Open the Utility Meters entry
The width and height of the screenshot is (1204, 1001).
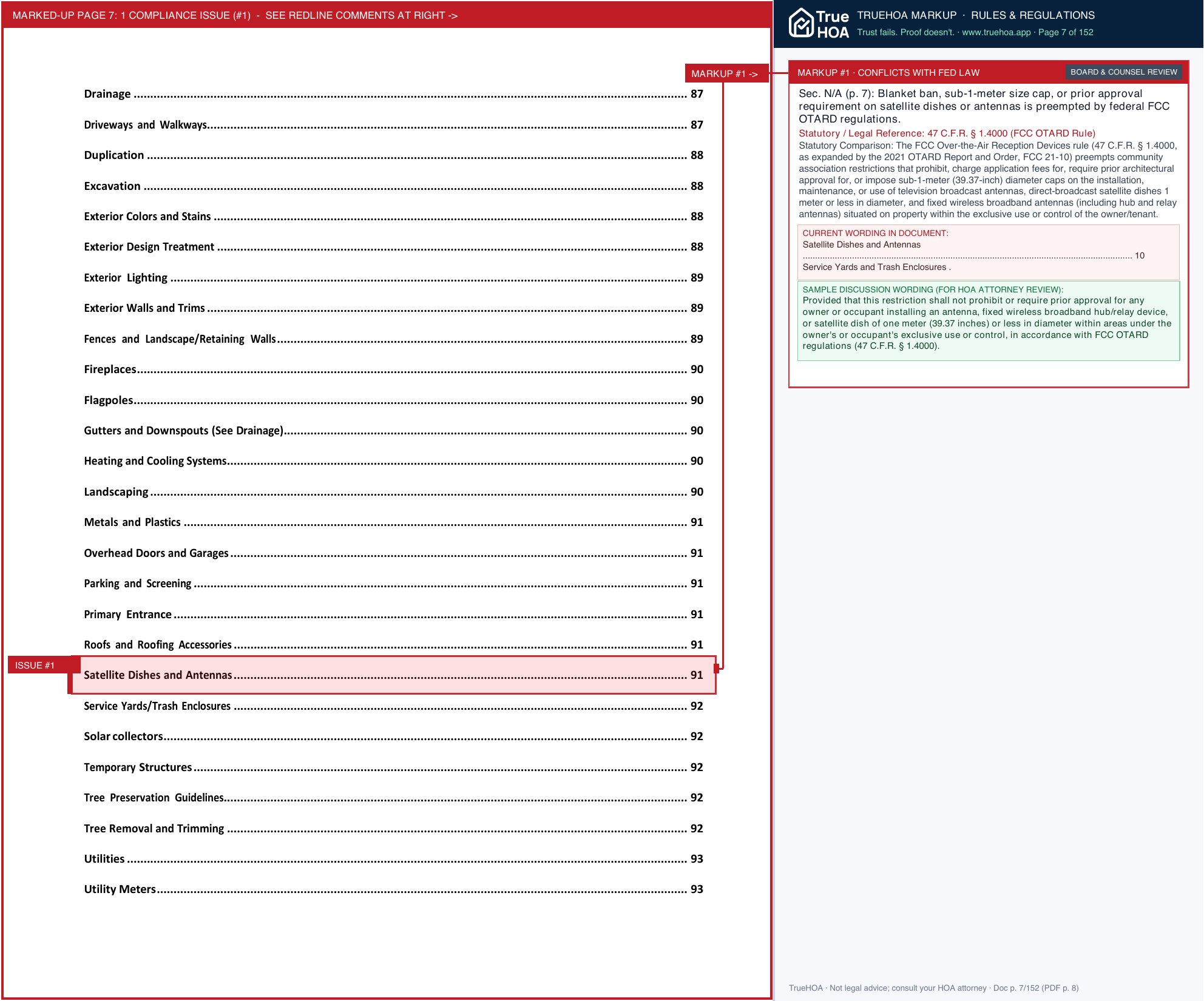393,889
